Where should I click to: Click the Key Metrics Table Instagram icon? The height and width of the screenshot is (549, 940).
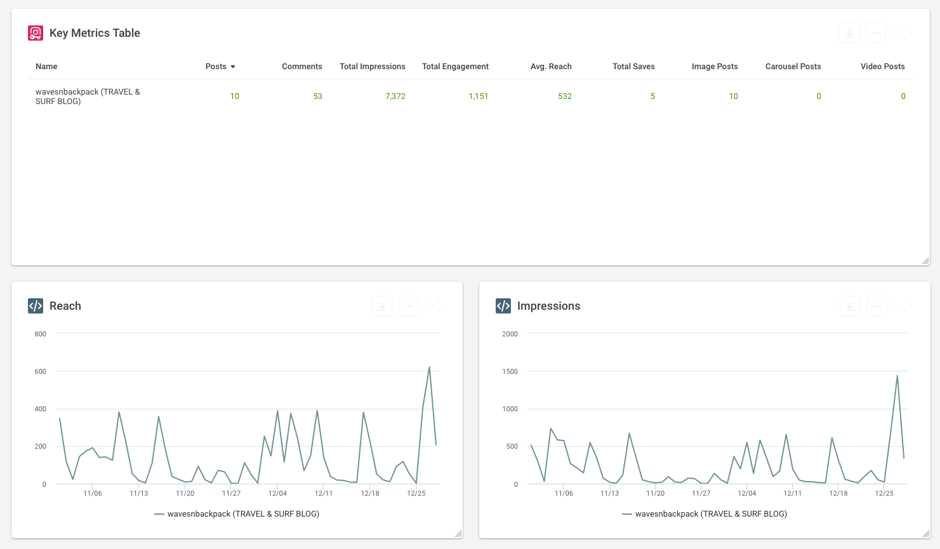tap(35, 33)
